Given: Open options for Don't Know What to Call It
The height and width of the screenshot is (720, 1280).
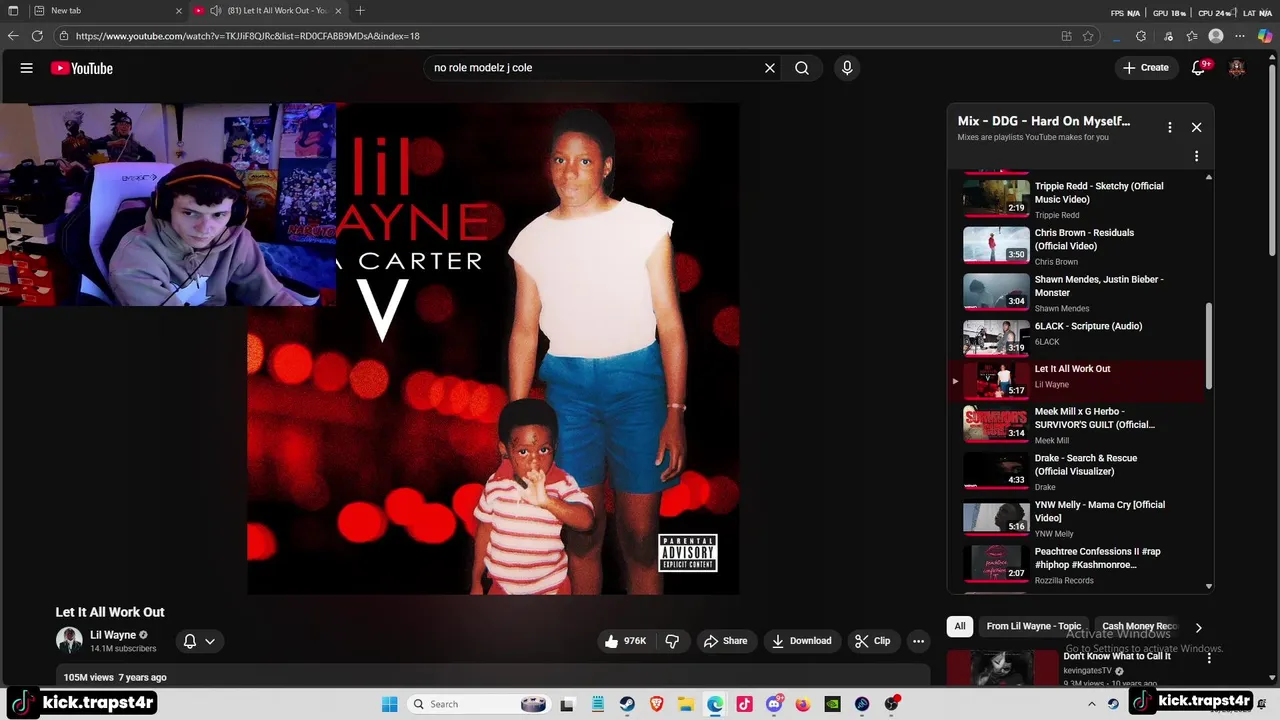Looking at the screenshot, I should (x=1209, y=658).
